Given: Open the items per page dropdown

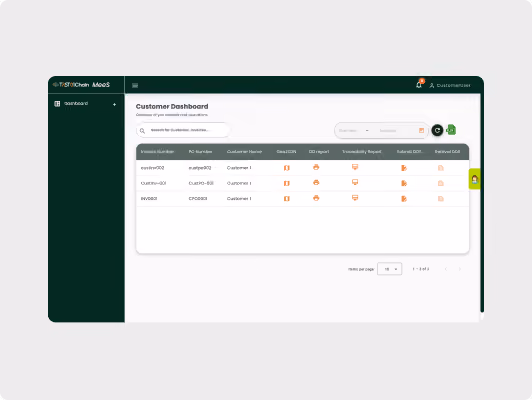Looking at the screenshot, I should [390, 269].
